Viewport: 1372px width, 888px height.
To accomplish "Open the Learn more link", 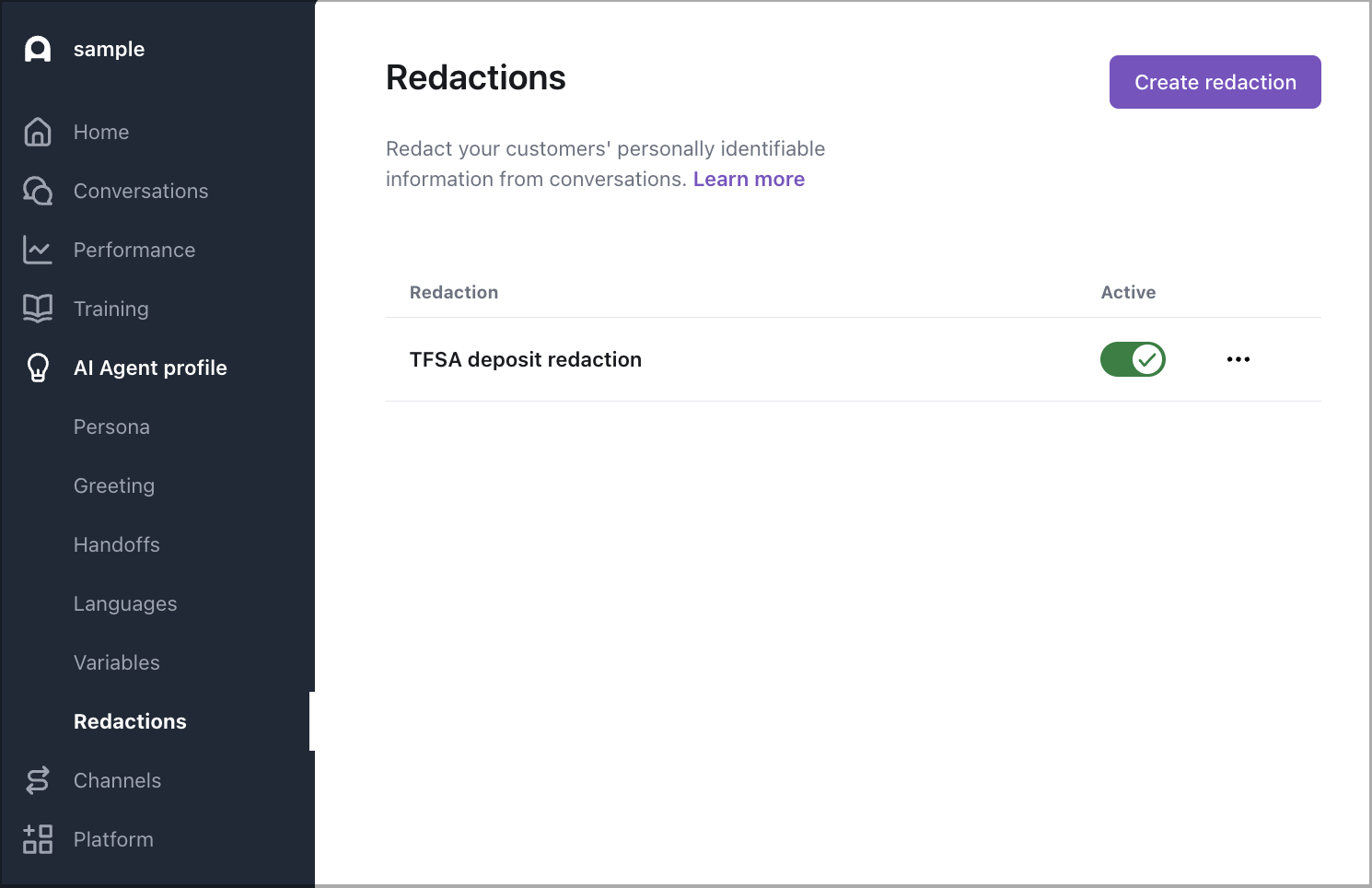I will tap(749, 179).
